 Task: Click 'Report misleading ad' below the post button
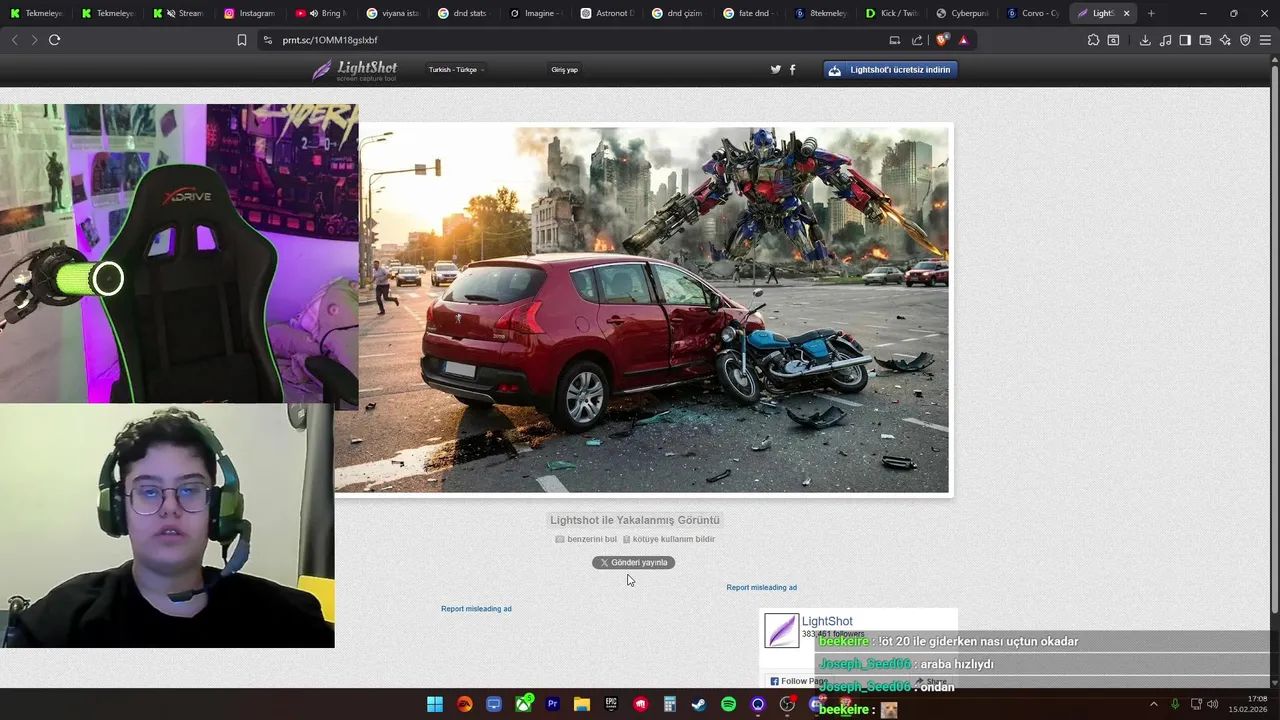tap(761, 588)
